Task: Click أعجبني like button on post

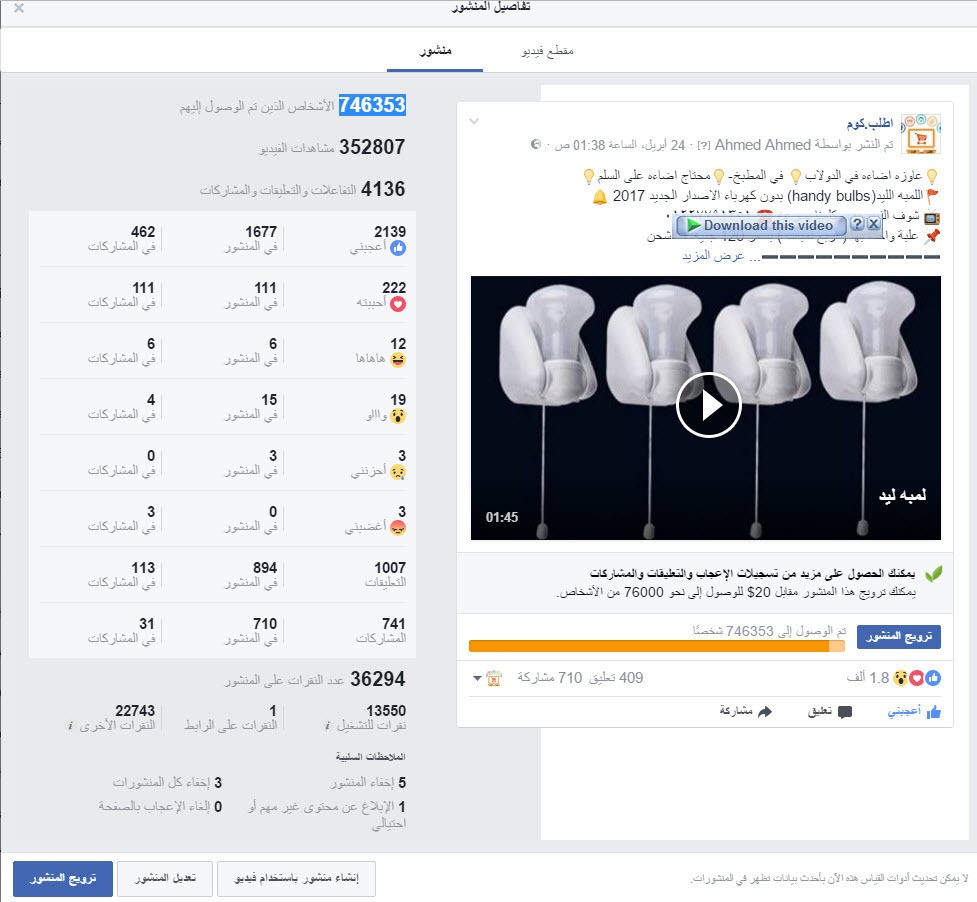Action: point(915,711)
